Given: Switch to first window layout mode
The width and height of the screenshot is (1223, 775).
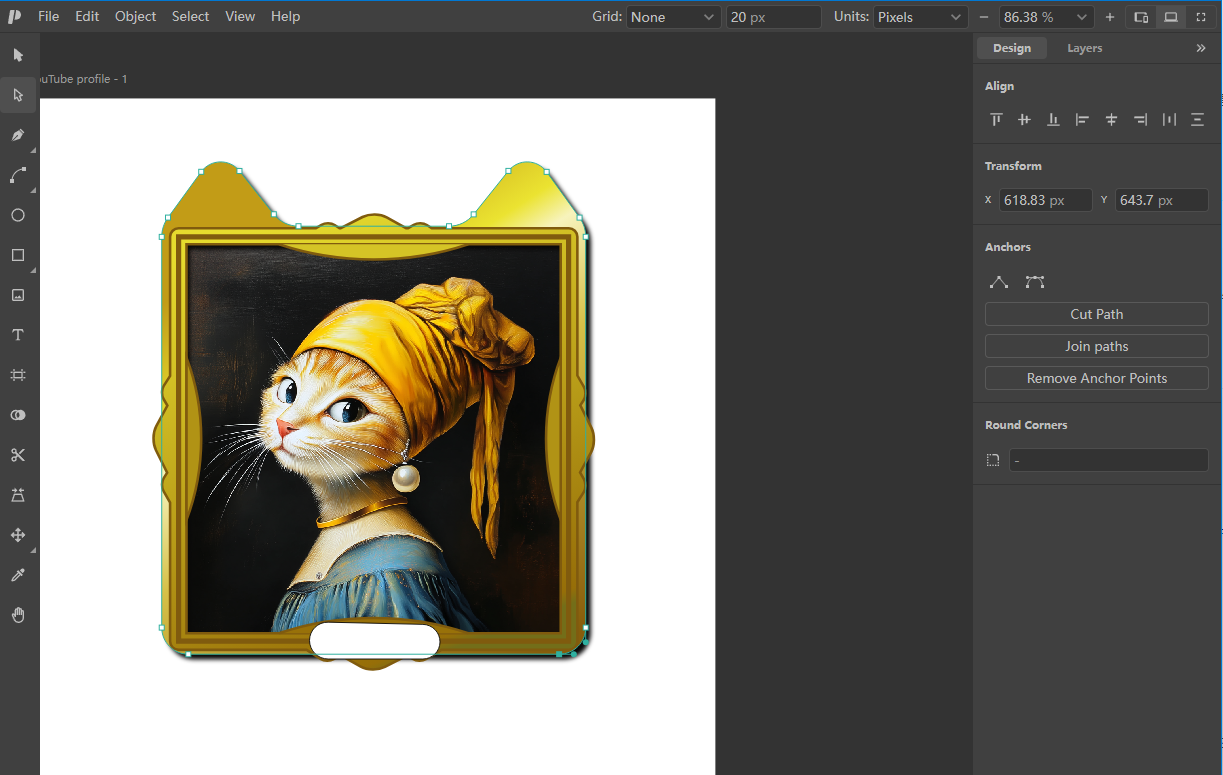Looking at the screenshot, I should click(1141, 17).
